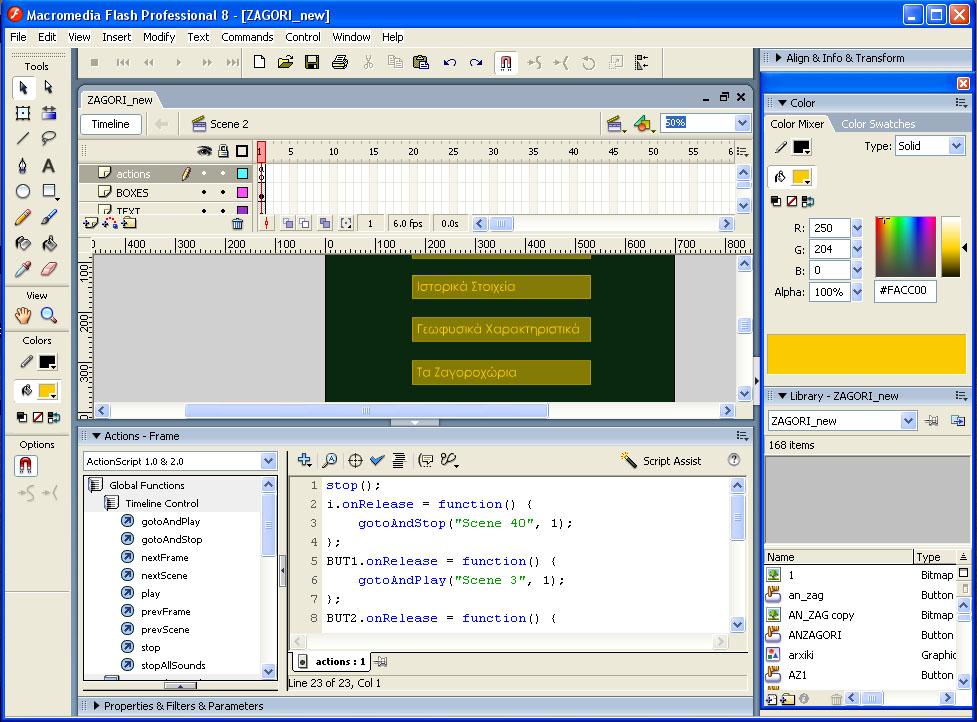The image size is (977, 722).
Task: Click the Print toolbar icon
Action: point(340,62)
